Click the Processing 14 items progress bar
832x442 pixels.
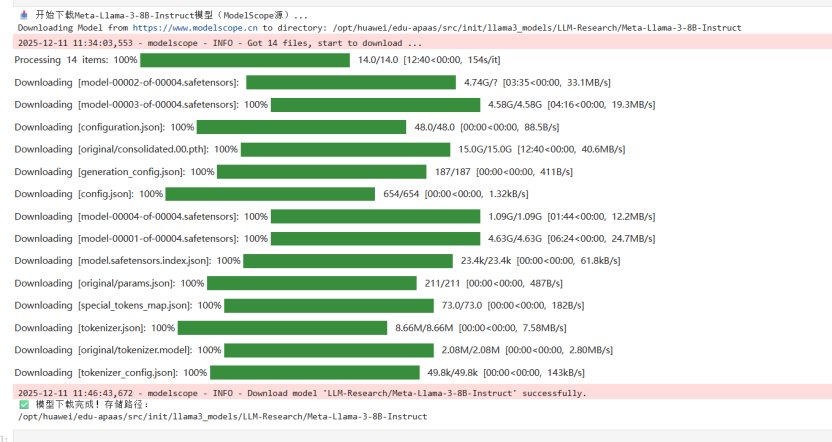[x=245, y=60]
